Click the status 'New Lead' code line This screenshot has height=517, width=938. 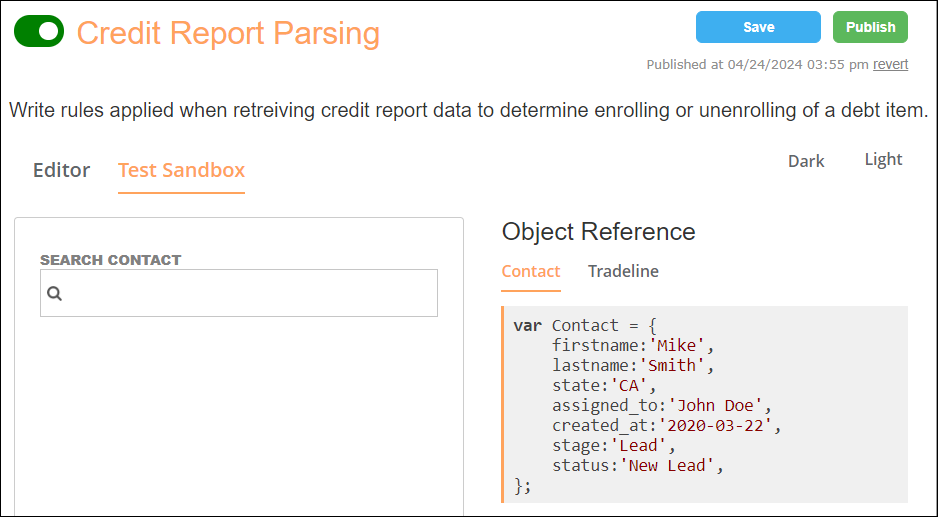(638, 466)
